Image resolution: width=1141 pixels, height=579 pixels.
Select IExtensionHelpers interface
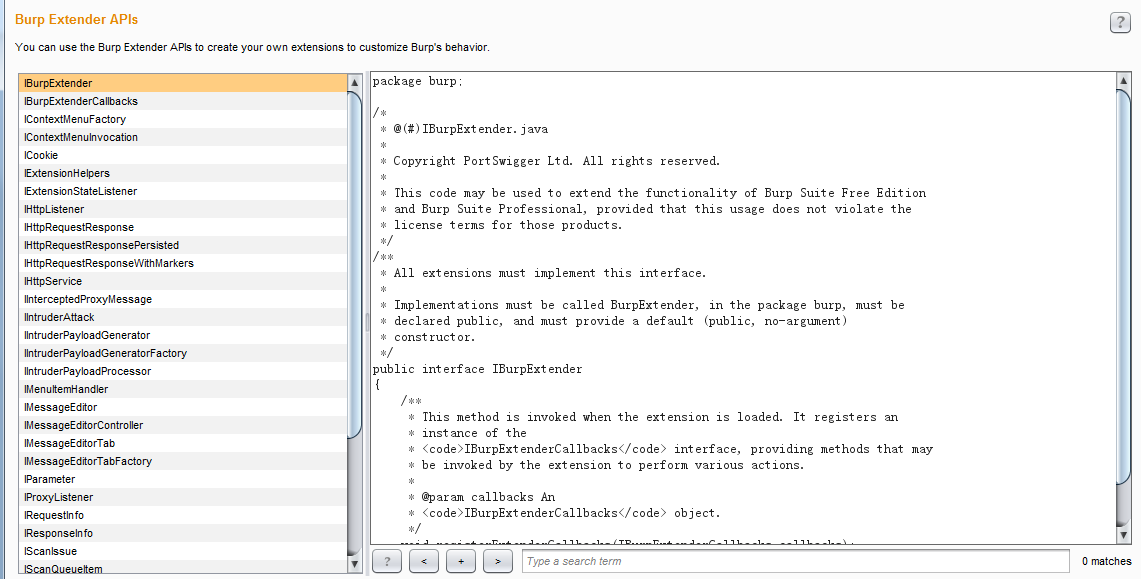pyautogui.click(x=183, y=173)
